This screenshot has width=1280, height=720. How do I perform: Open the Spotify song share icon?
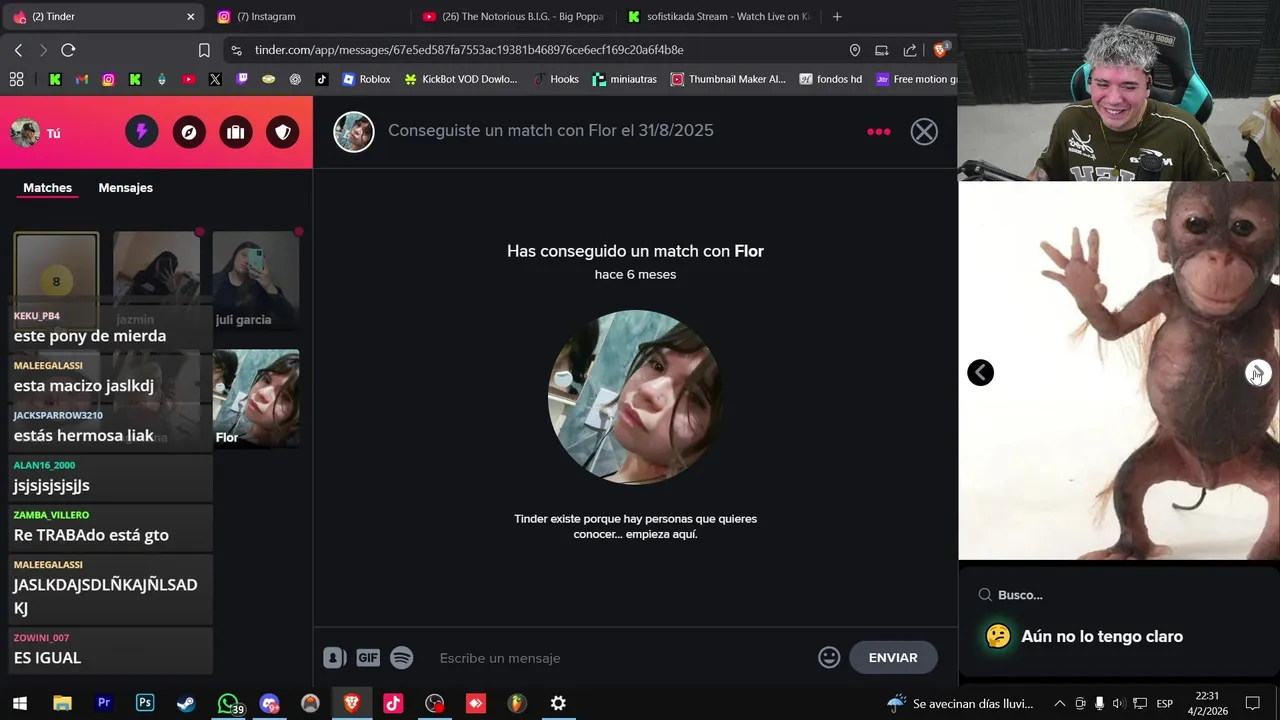click(x=402, y=657)
